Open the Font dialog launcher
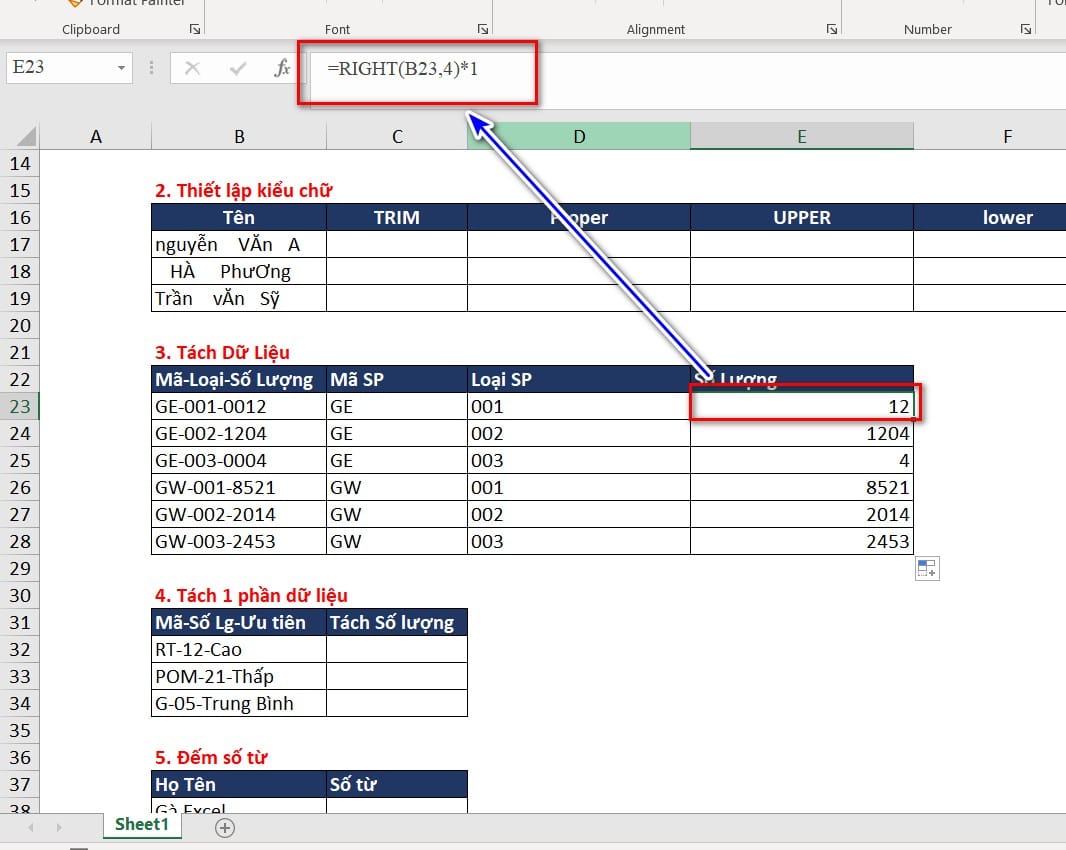The width and height of the screenshot is (1066, 850). pyautogui.click(x=483, y=29)
